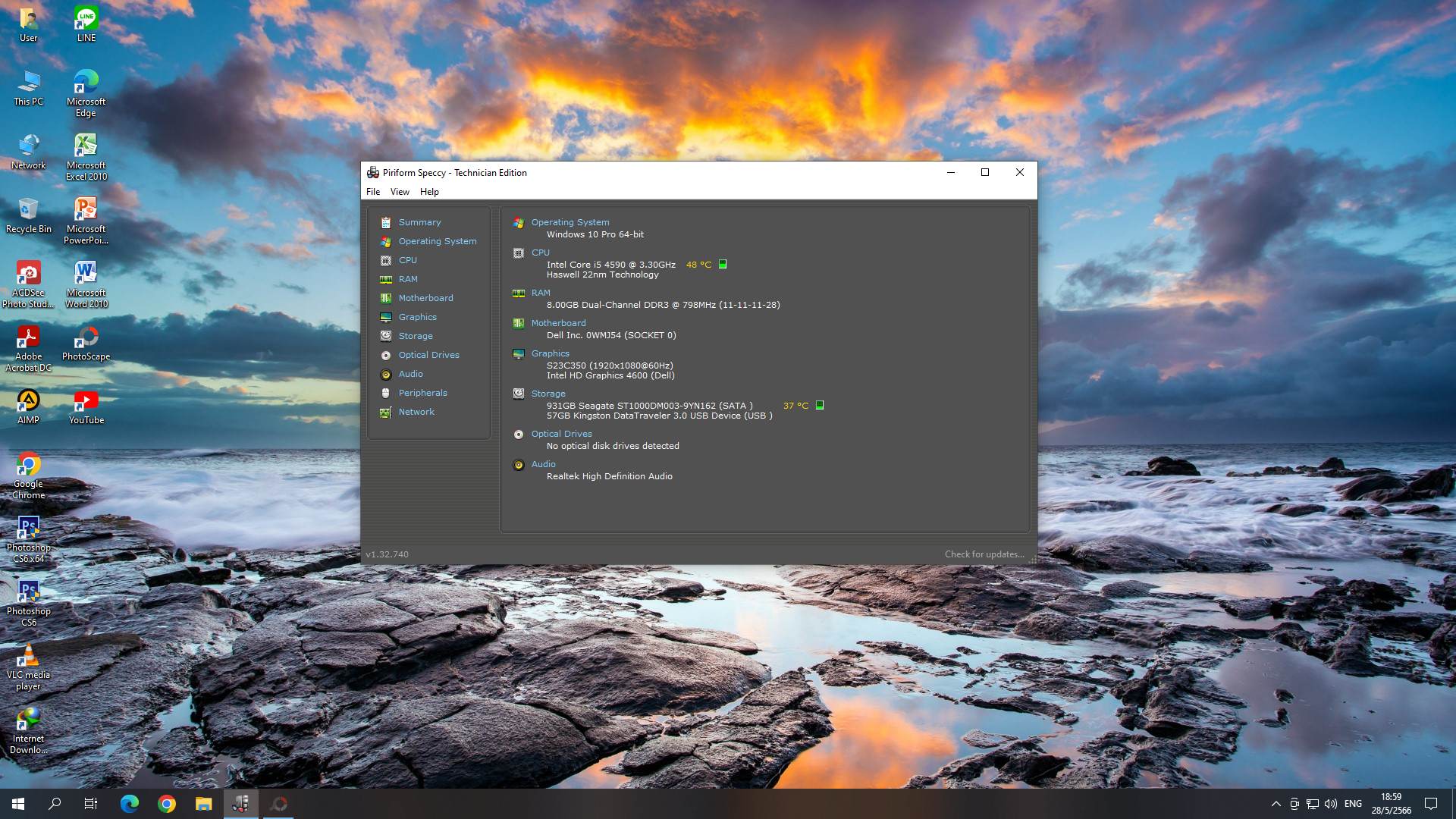Click the CPU temperature indicator icon
This screenshot has height=819, width=1456.
coord(723,265)
